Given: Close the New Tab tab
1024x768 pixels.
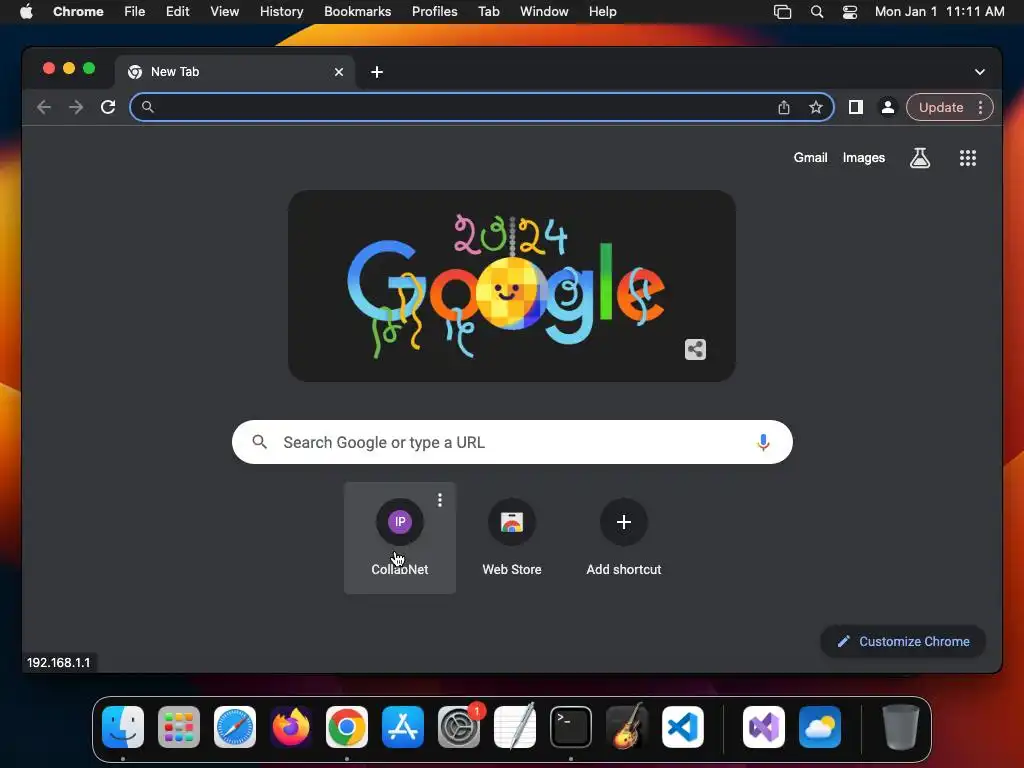Looking at the screenshot, I should pyautogui.click(x=339, y=72).
